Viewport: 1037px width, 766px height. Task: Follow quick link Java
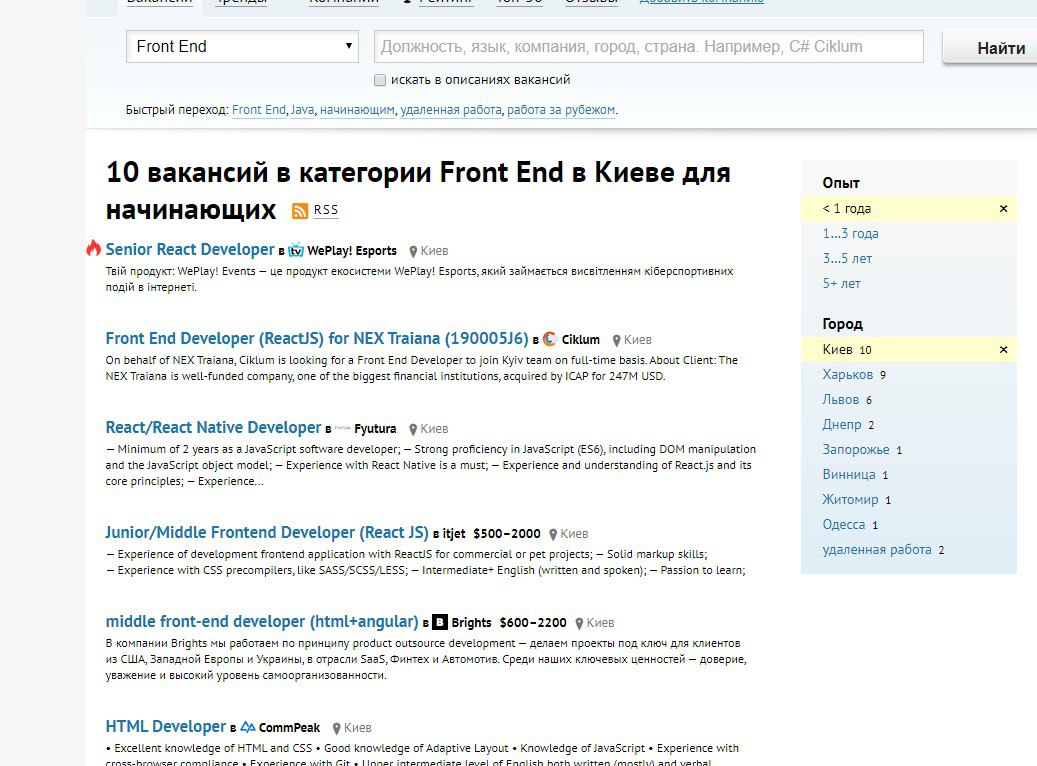pyautogui.click(x=302, y=110)
